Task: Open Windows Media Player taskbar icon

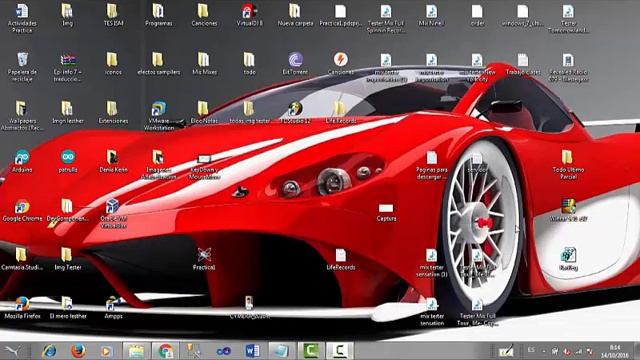Action: [106, 351]
